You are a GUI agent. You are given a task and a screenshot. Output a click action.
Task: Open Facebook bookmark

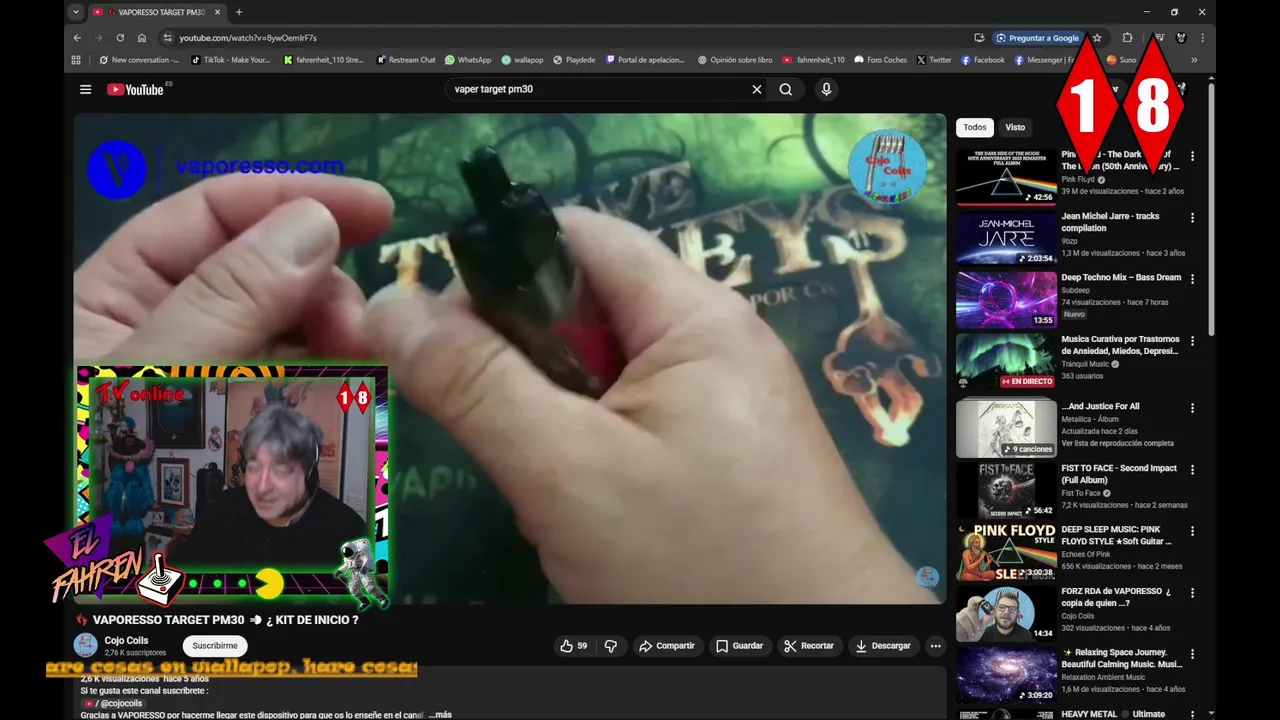point(983,60)
